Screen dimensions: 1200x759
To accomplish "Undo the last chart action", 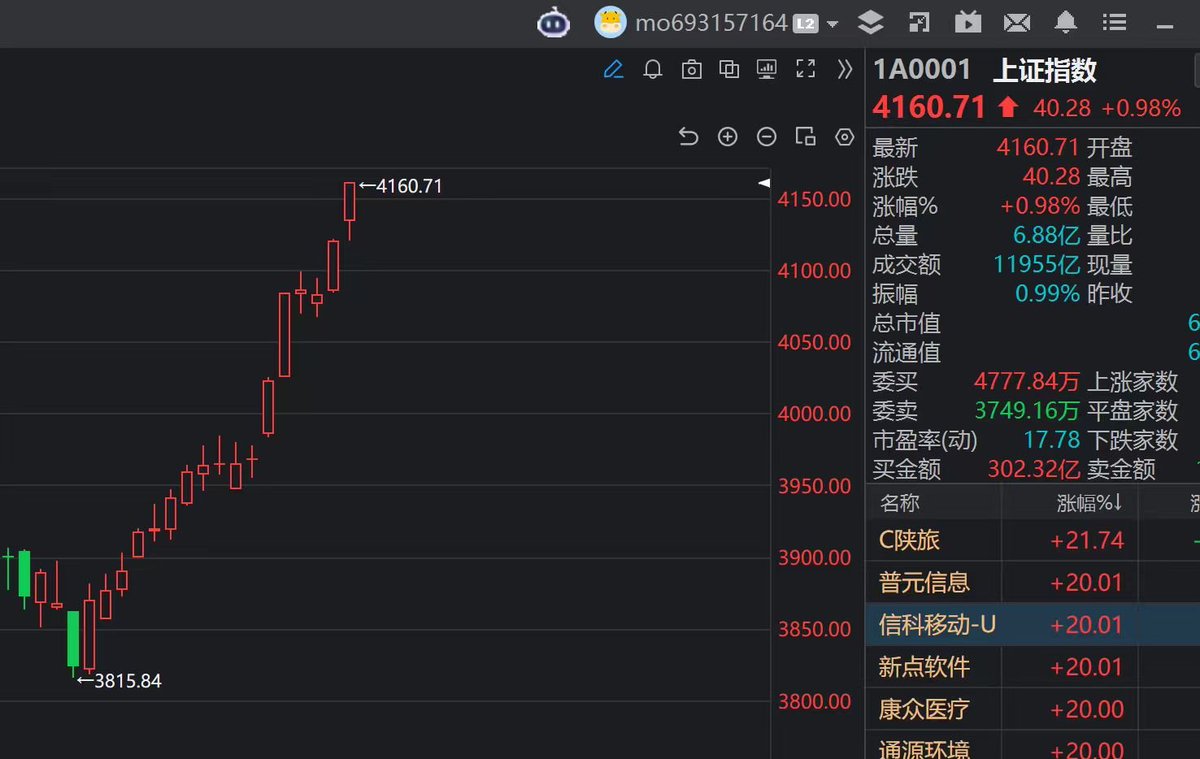I will tap(688, 137).
